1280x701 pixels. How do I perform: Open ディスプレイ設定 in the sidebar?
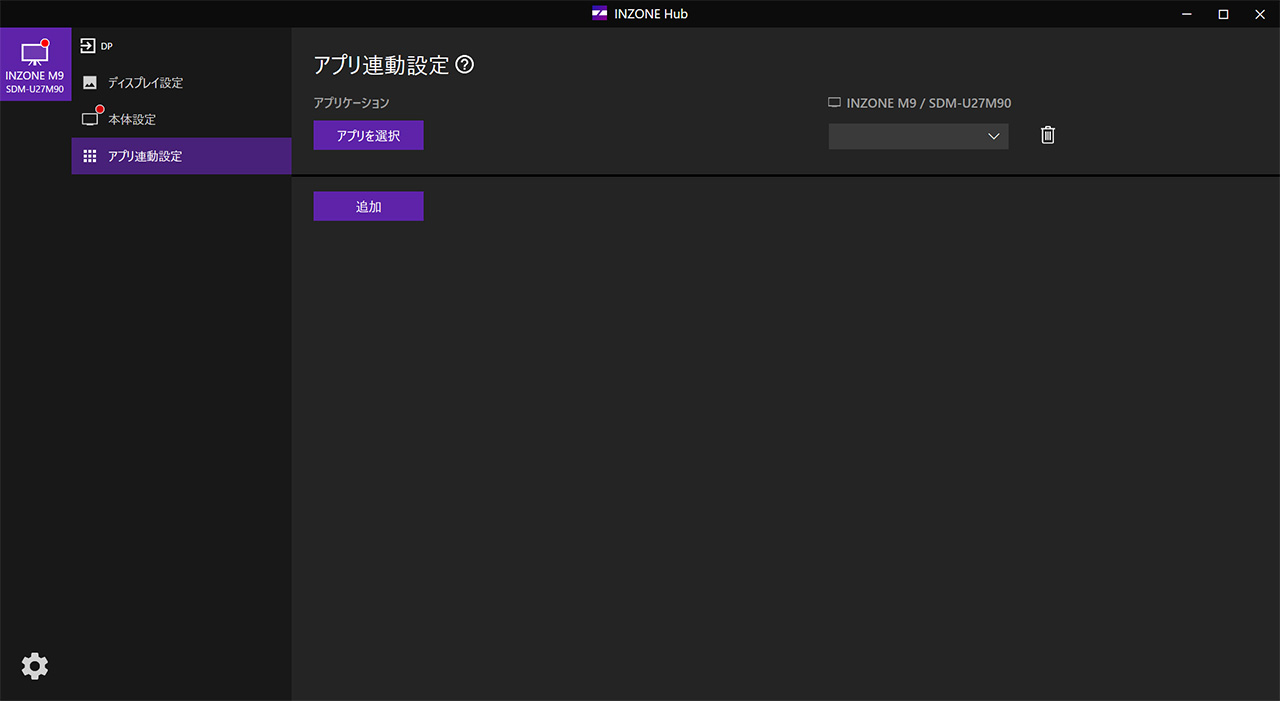(x=181, y=83)
